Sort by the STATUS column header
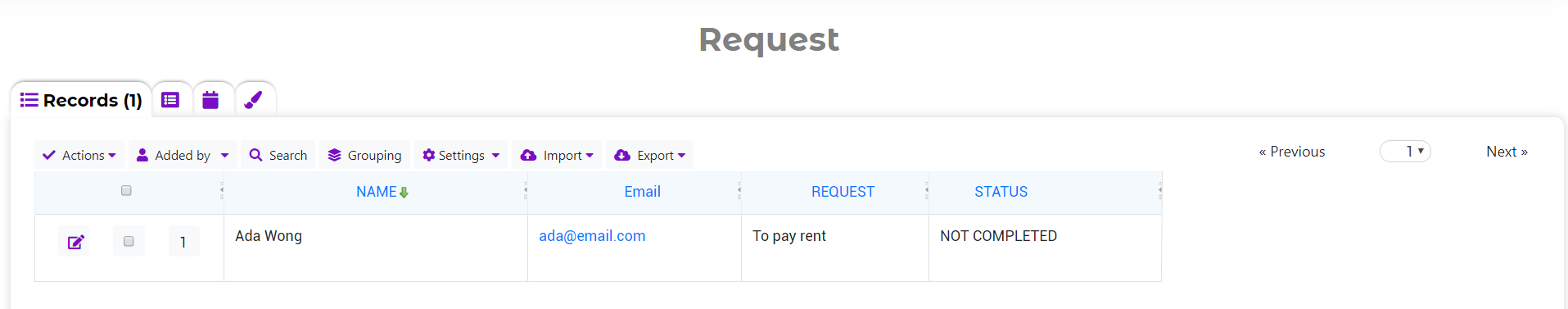 (x=1001, y=192)
